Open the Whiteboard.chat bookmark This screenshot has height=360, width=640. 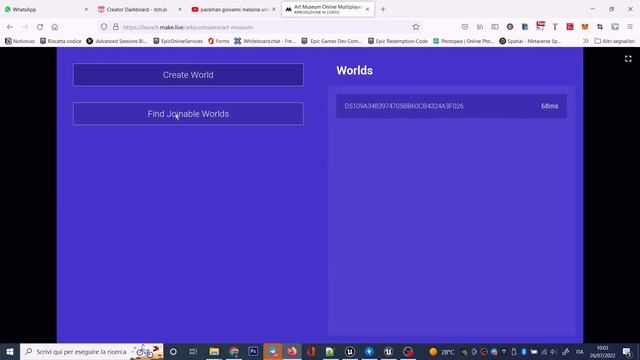click(265, 41)
